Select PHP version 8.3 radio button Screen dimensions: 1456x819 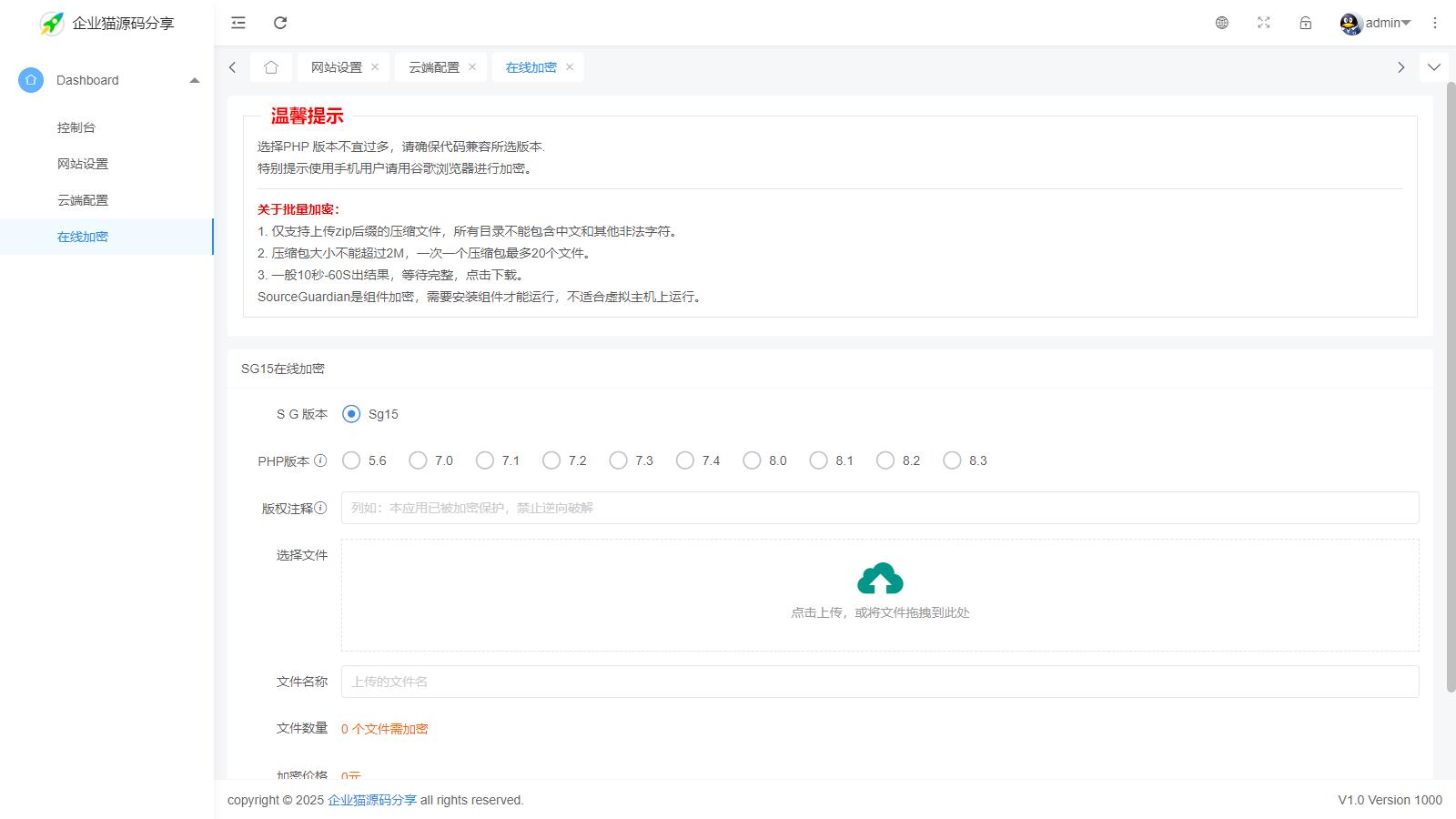(952, 460)
